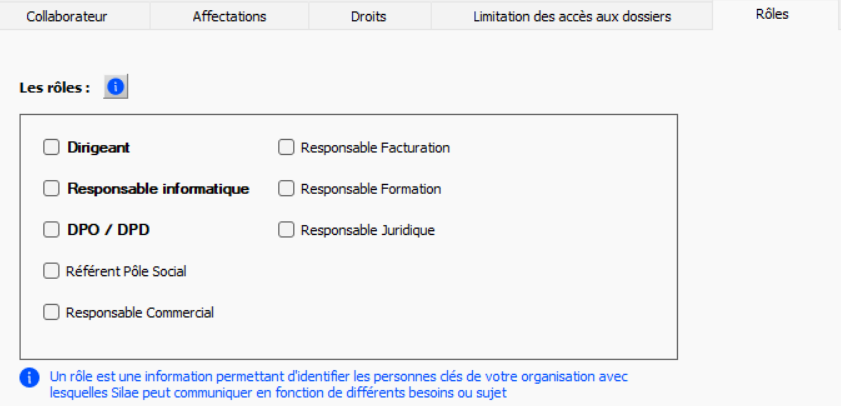Click the blue text explaining what a role is
The height and width of the screenshot is (406, 841).
[x=339, y=385]
